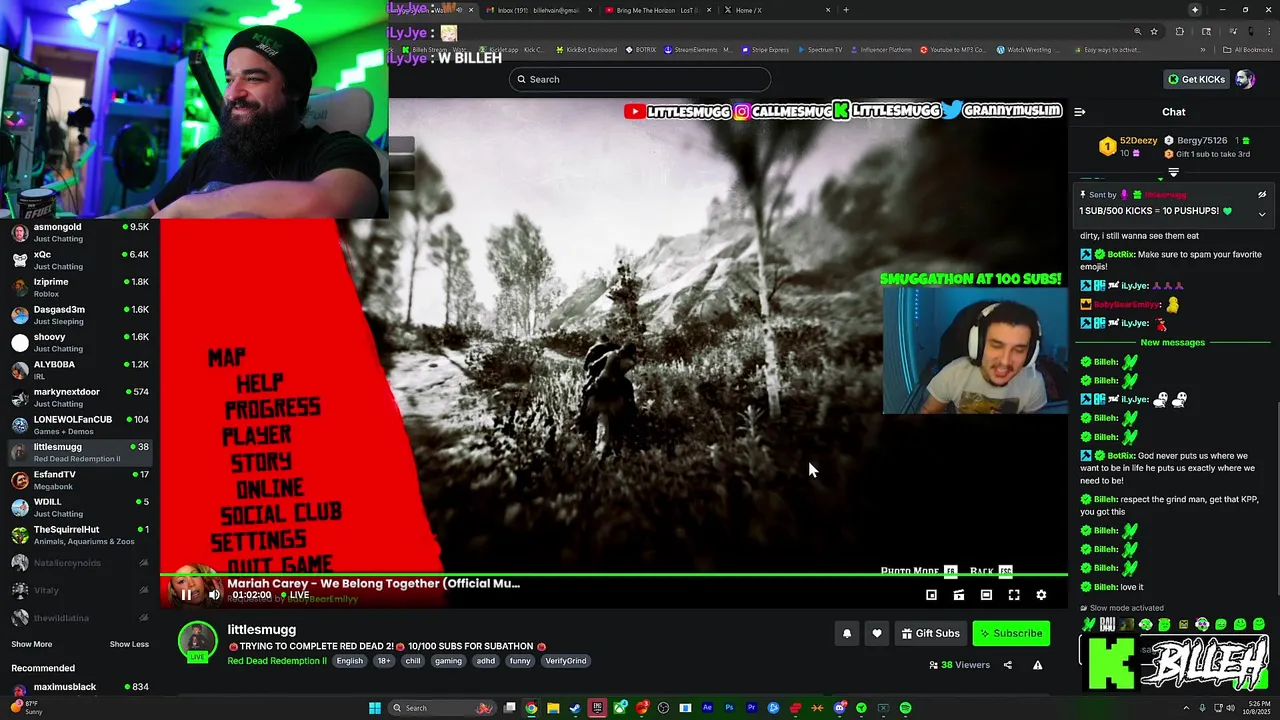
Task: Open Windows Start menu
Action: (x=375, y=708)
